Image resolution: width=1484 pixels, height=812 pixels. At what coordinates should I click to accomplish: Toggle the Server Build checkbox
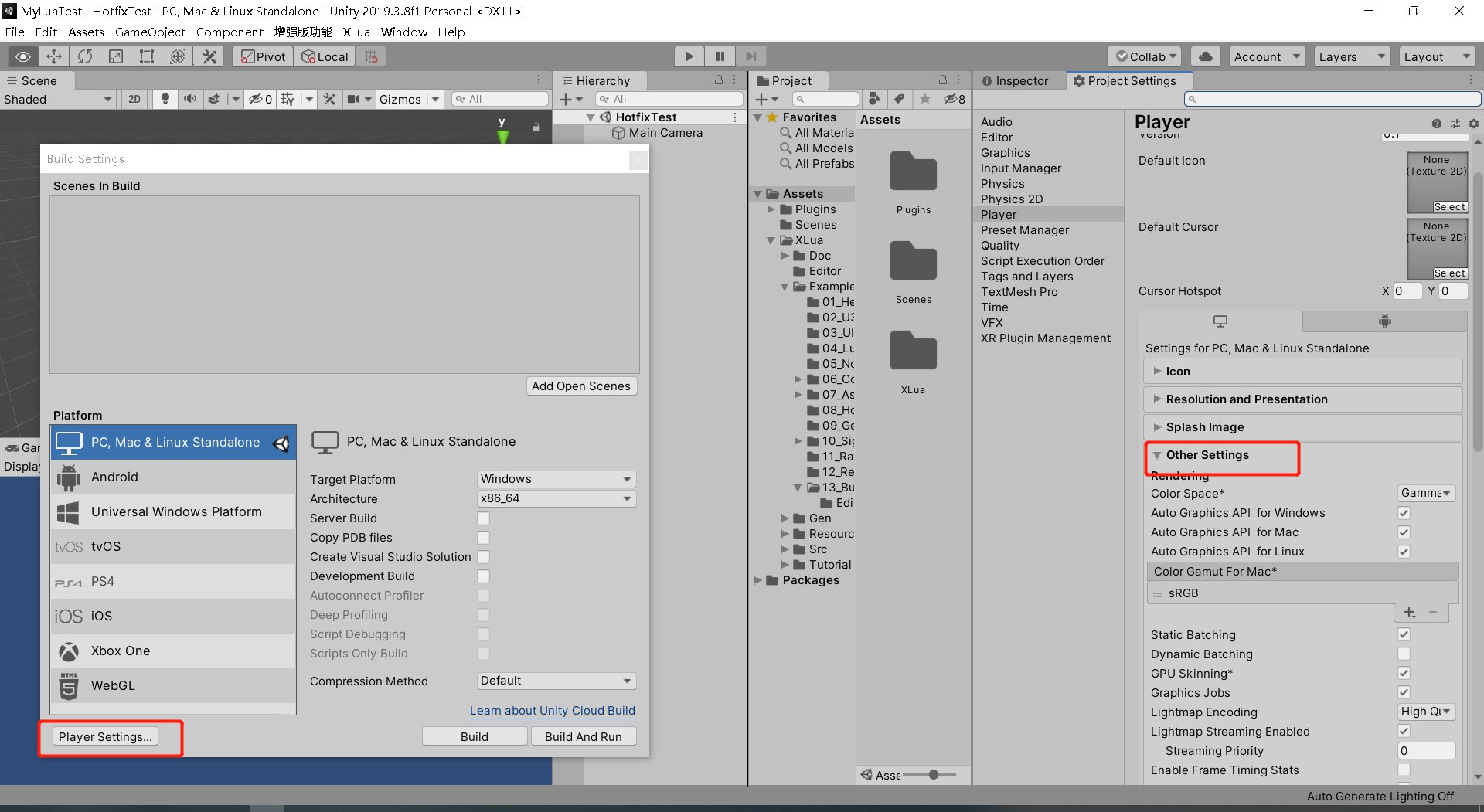tap(483, 518)
